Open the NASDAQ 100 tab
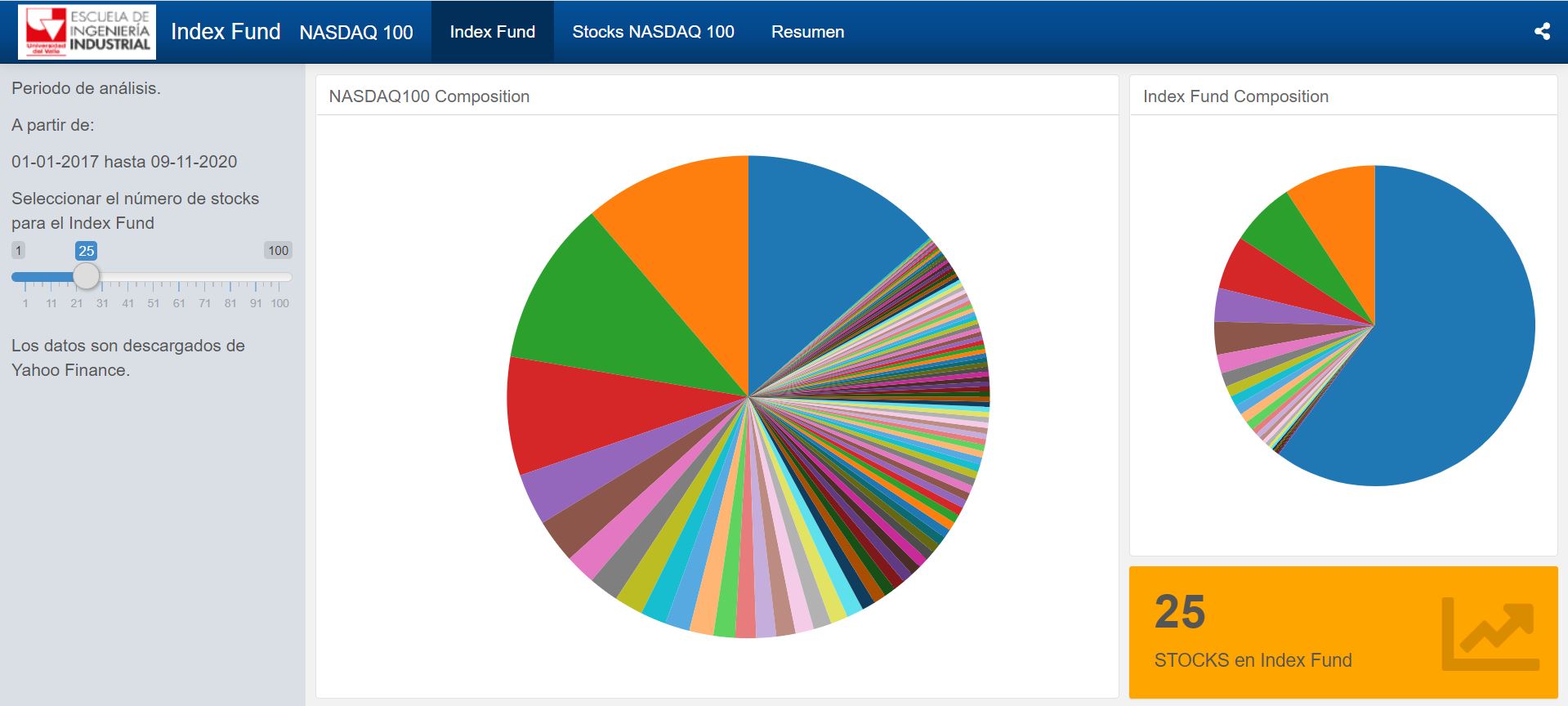Image resolution: width=1568 pixels, height=706 pixels. coord(355,32)
